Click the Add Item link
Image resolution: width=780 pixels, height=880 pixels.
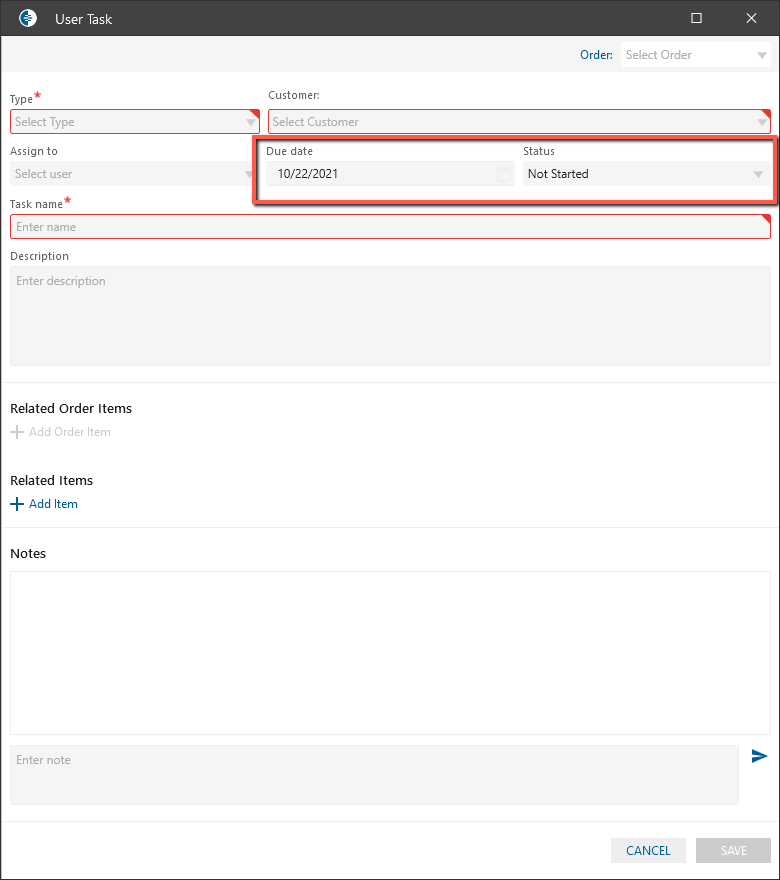pyautogui.click(x=53, y=505)
